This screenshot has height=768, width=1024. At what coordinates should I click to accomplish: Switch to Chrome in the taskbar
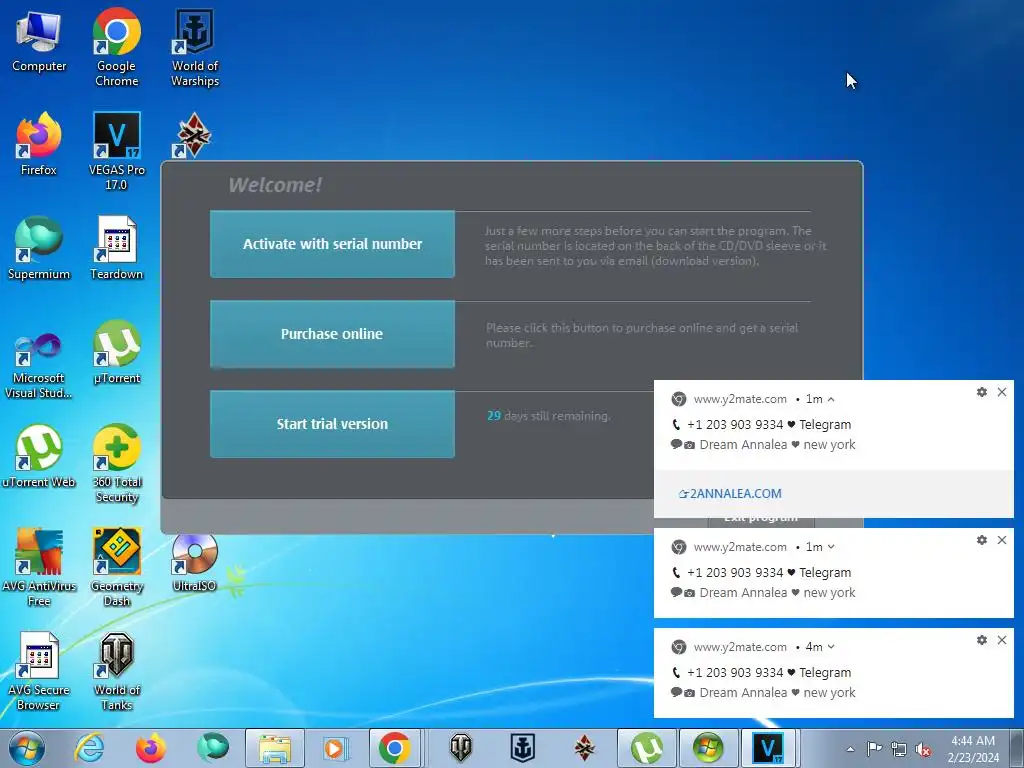pos(394,748)
